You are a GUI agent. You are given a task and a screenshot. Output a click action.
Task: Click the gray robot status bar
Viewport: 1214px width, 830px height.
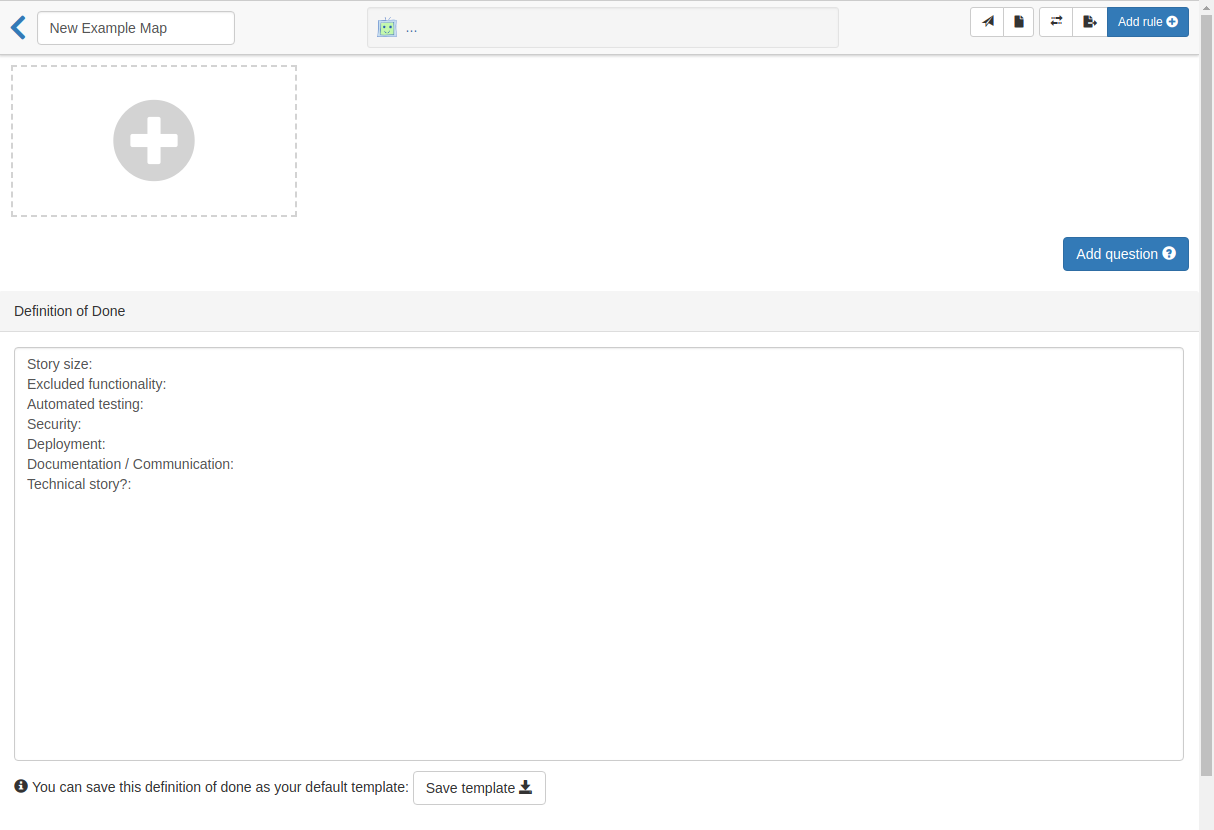[603, 28]
